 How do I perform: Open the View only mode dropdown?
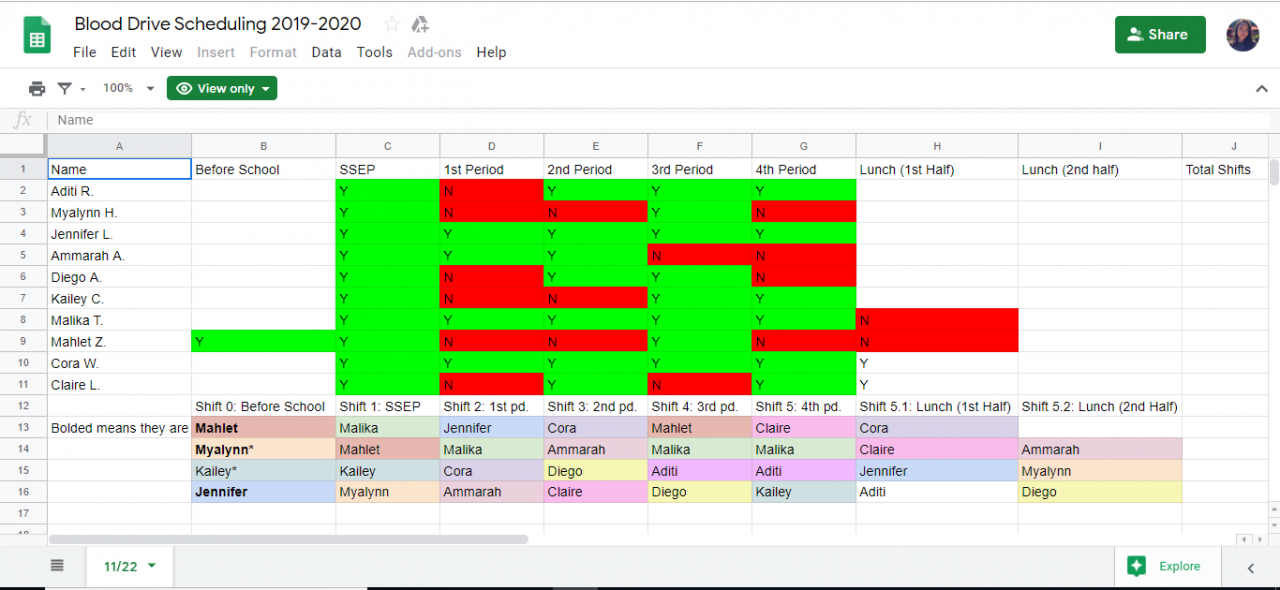pos(222,88)
